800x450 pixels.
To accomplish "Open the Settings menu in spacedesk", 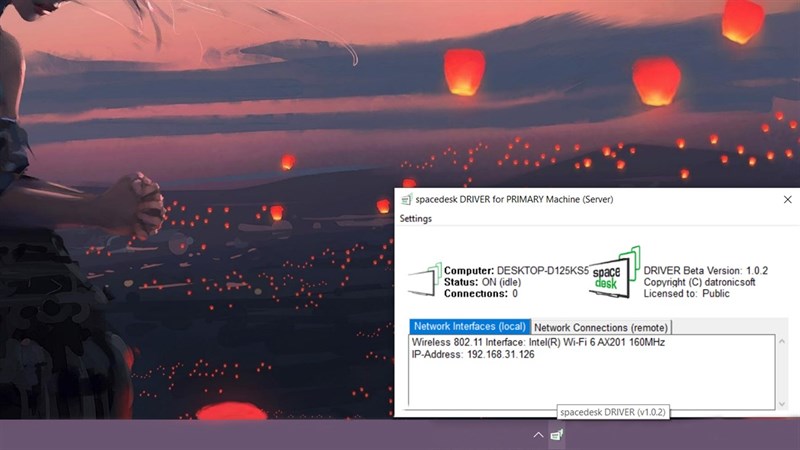I will 415,218.
